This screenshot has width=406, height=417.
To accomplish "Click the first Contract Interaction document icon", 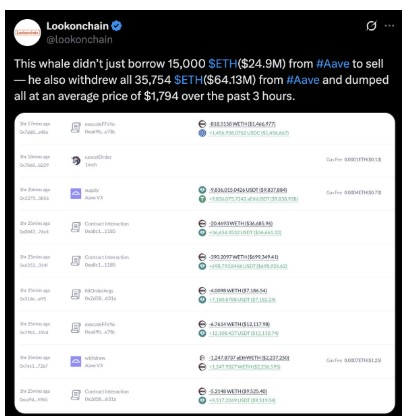I will 76,227.
